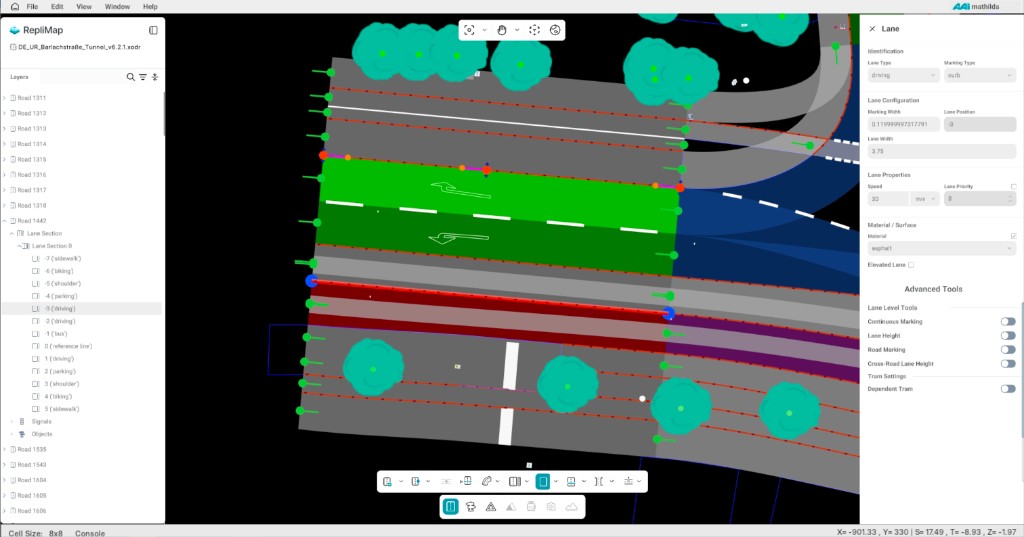Toggle Cross-Road Lane Height switch
This screenshot has height=537, width=1024.
[x=1008, y=364]
